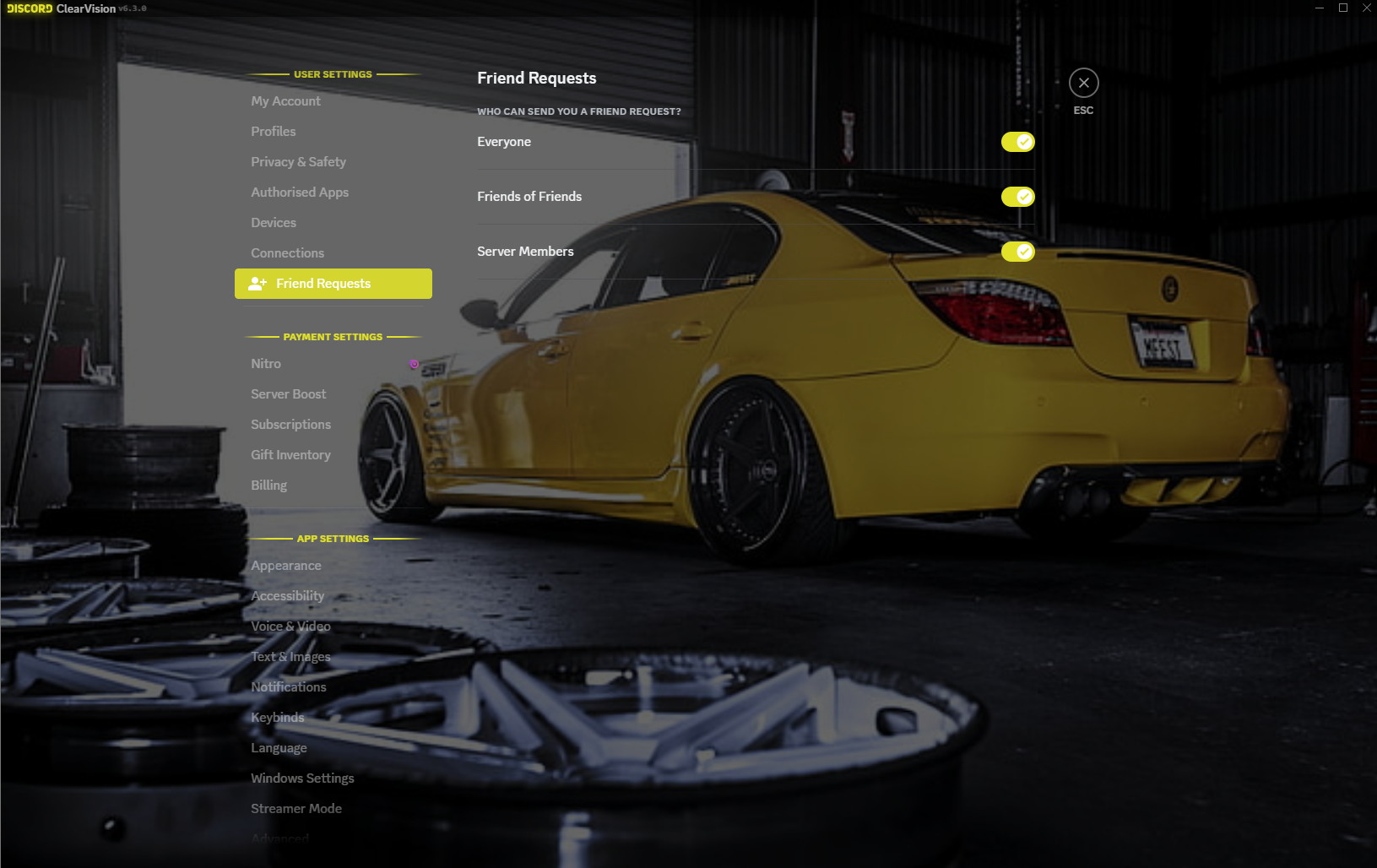1377x868 pixels.
Task: Open Windows Settings page
Action: pyautogui.click(x=333, y=778)
